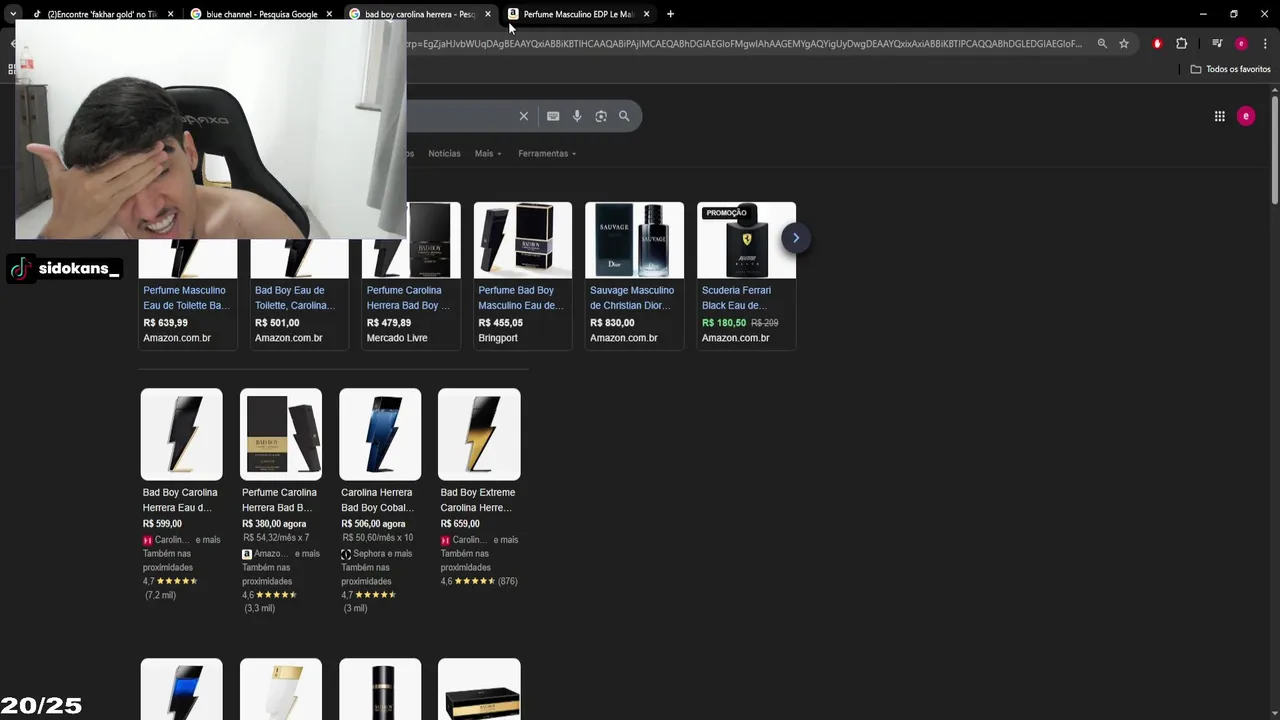Open Perfume Carolina Herrera R$ 380,00 product
Viewport: 1280px width, 720px height.
[x=279, y=500]
